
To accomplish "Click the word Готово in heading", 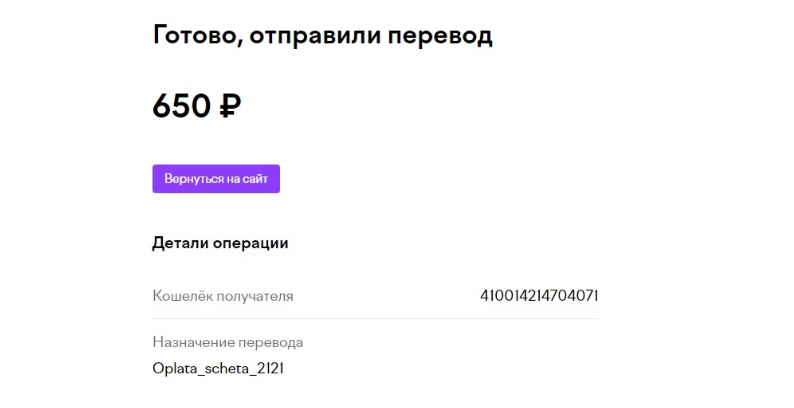I will pyautogui.click(x=196, y=36).
